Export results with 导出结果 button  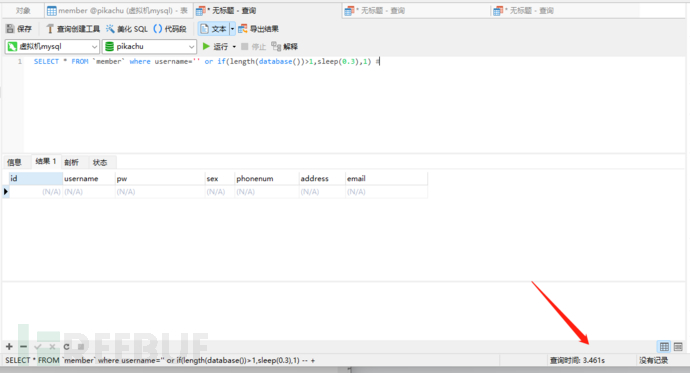pos(258,29)
